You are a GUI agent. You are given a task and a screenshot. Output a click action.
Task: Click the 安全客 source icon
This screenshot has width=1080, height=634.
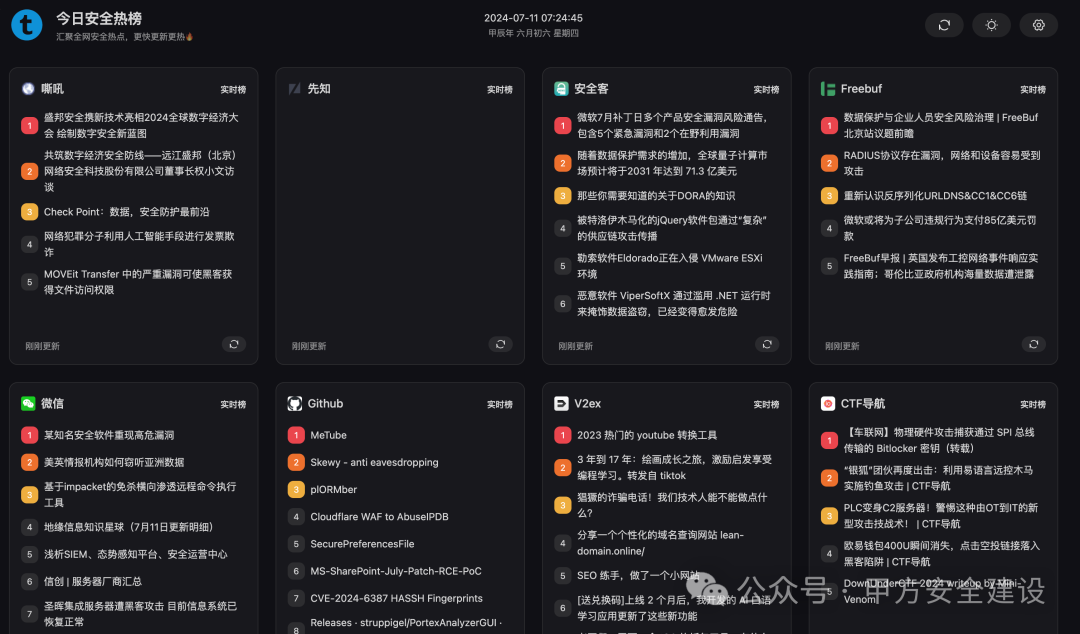point(561,88)
